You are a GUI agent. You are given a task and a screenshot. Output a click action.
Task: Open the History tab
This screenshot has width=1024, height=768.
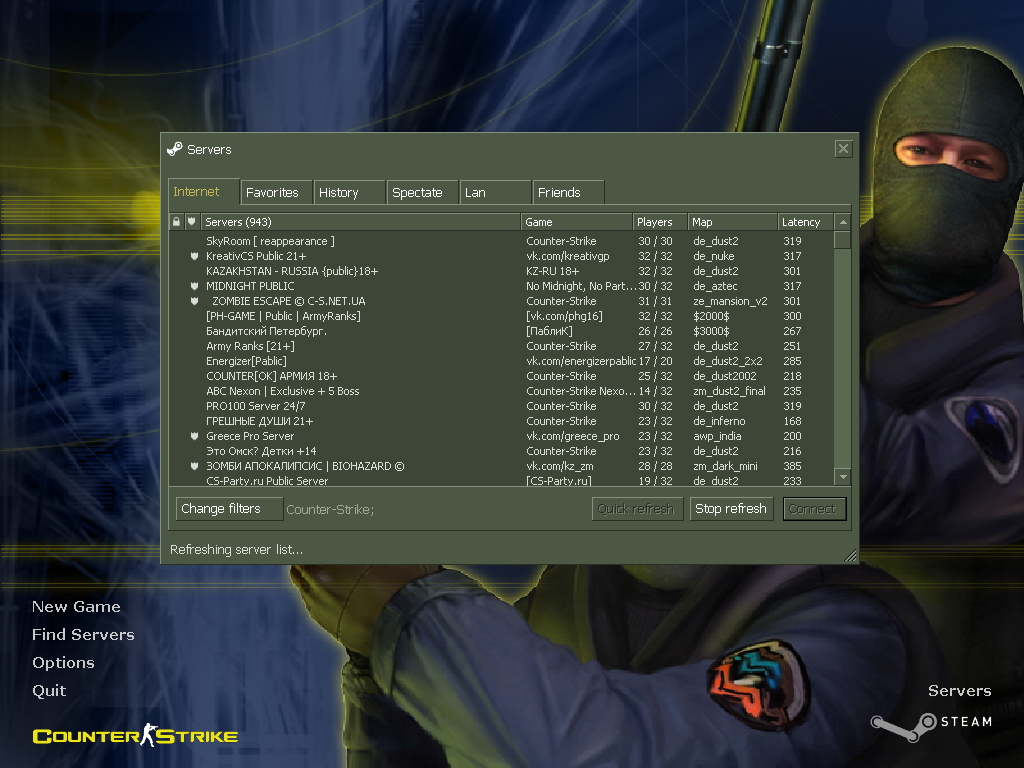(x=349, y=193)
